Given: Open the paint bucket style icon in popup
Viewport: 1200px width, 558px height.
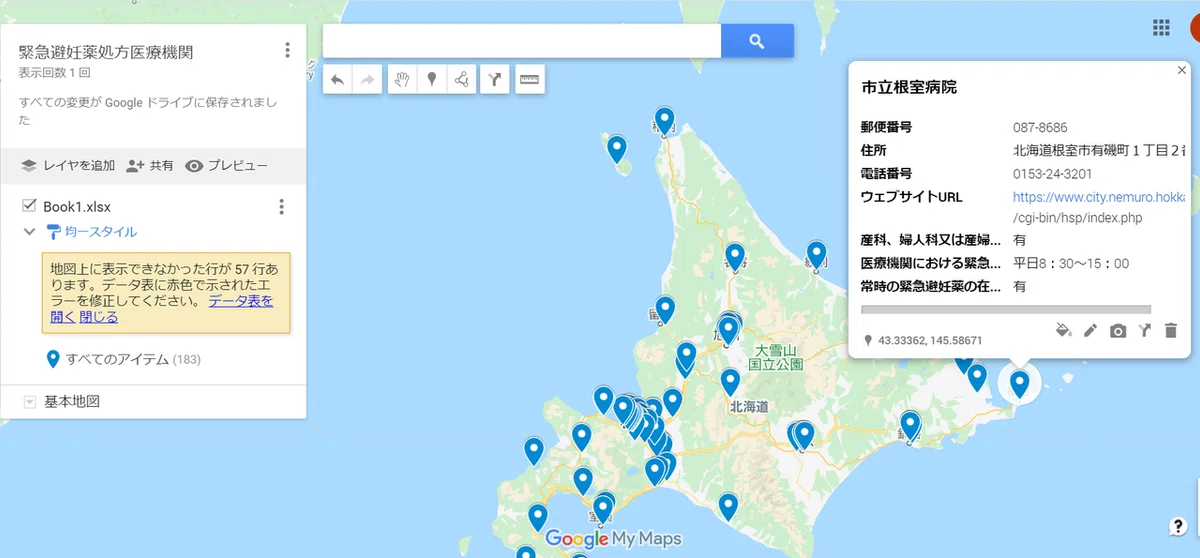Looking at the screenshot, I should coord(1064,330).
